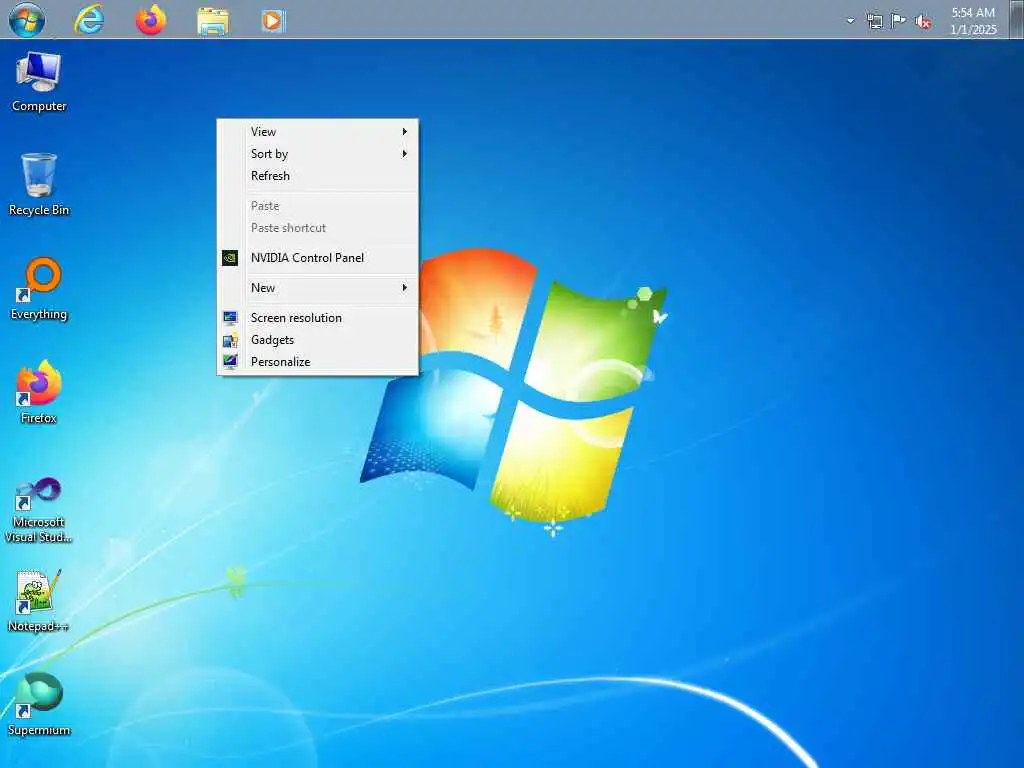Open Windows Explorer from the taskbar
This screenshot has width=1024, height=768.
point(213,20)
